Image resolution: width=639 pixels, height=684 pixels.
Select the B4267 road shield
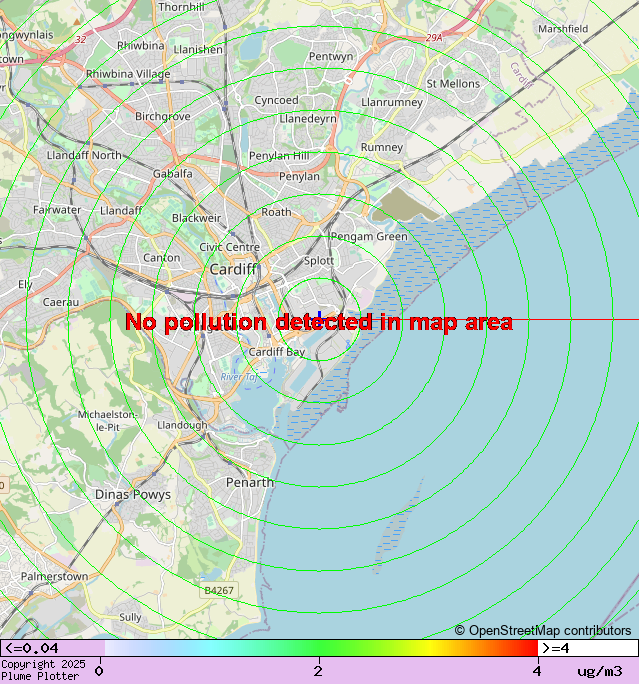point(219,591)
